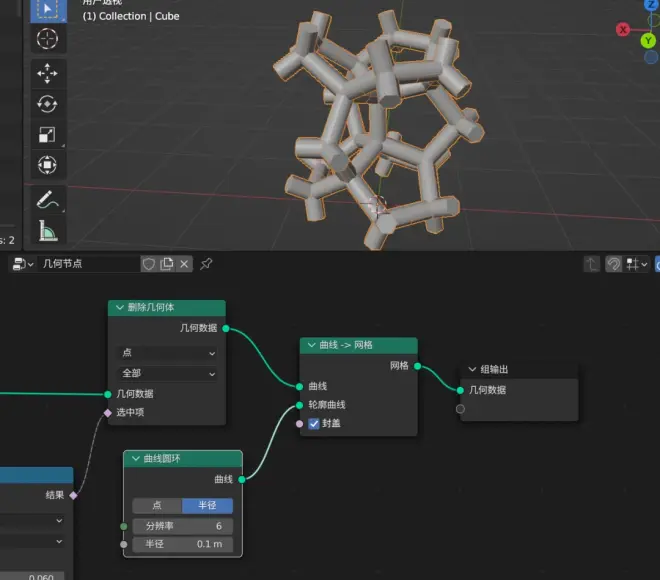Collapse the 删除几何体 node
660x580 pixels.
pos(120,308)
